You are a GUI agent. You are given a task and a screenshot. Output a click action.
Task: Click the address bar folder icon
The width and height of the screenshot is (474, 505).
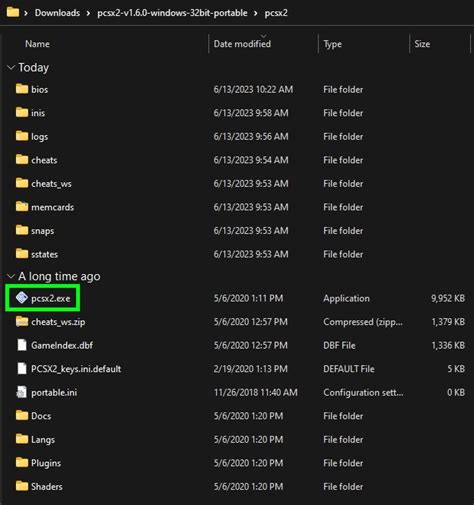click(13, 12)
